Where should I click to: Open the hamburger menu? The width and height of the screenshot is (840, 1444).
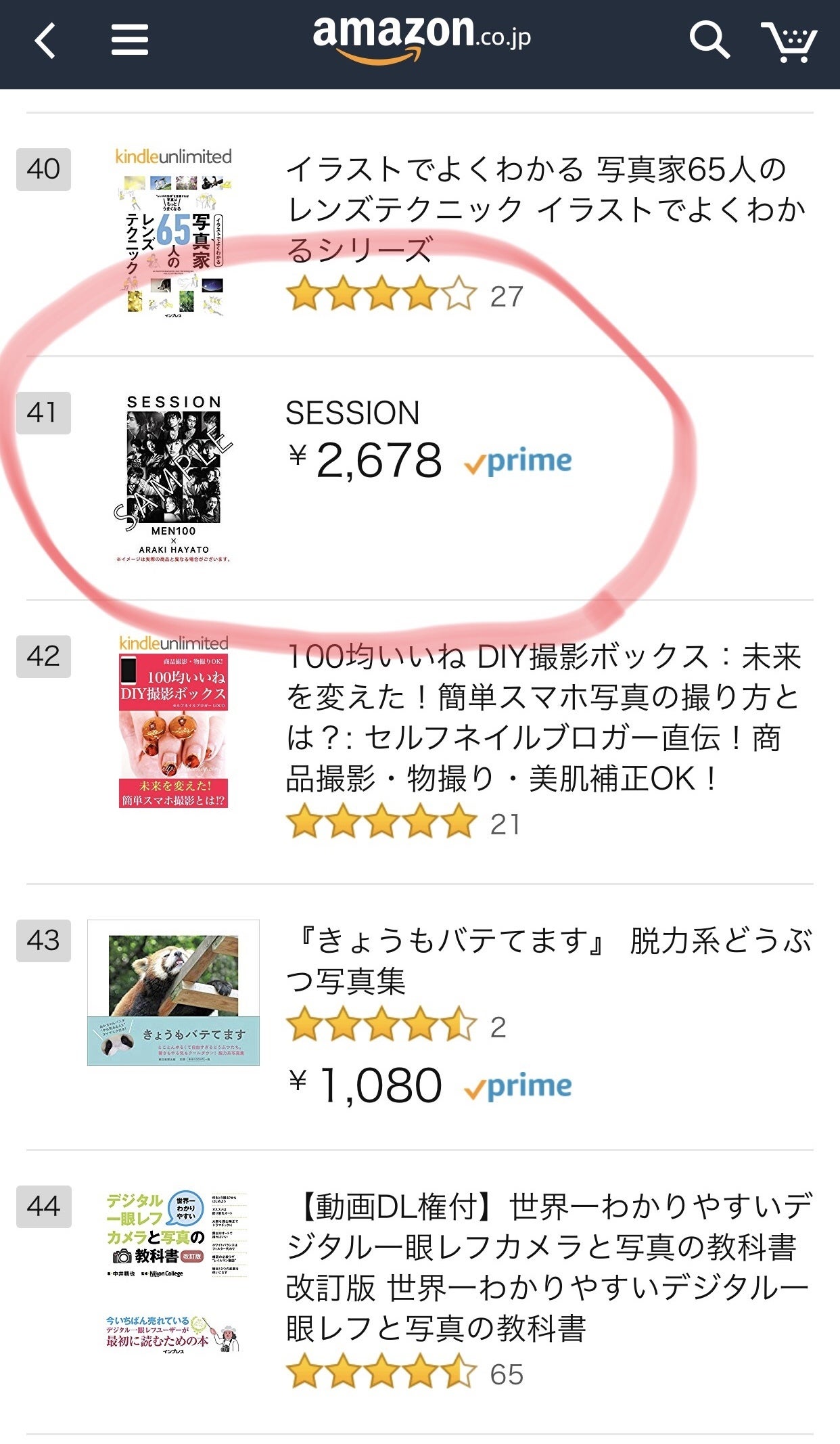(129, 40)
